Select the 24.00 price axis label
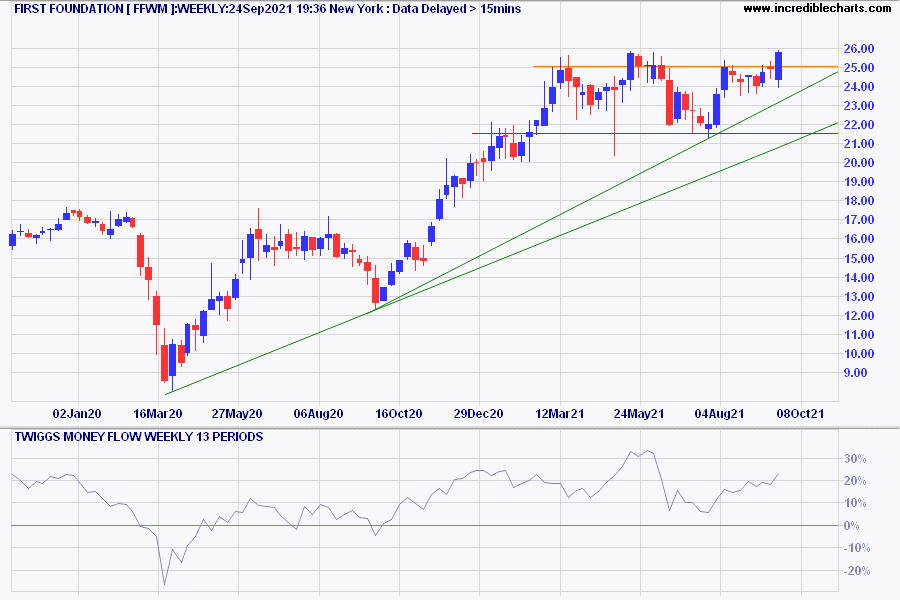The image size is (900, 600). pyautogui.click(x=859, y=87)
